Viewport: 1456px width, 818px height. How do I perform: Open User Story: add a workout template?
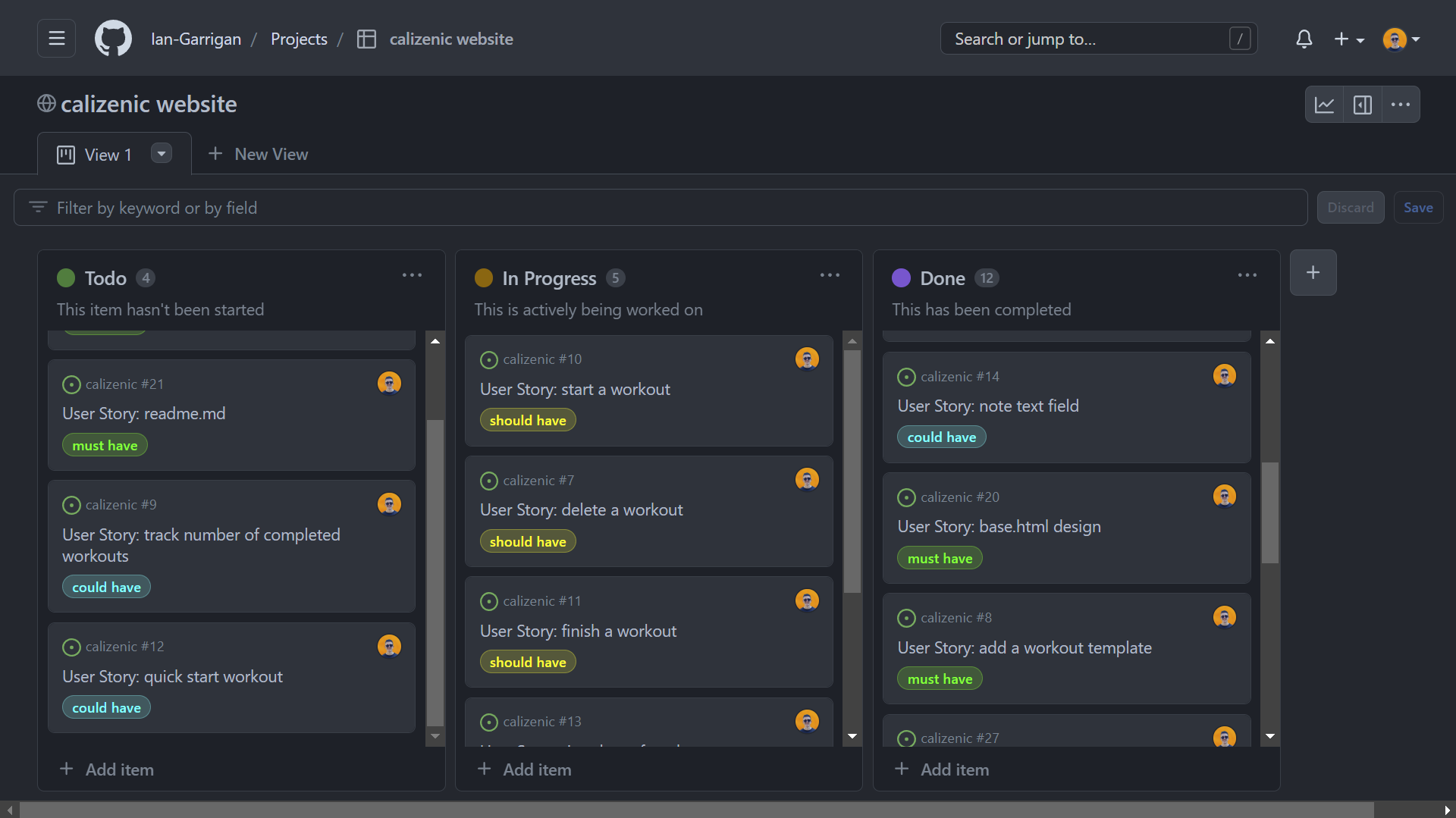pos(1025,647)
